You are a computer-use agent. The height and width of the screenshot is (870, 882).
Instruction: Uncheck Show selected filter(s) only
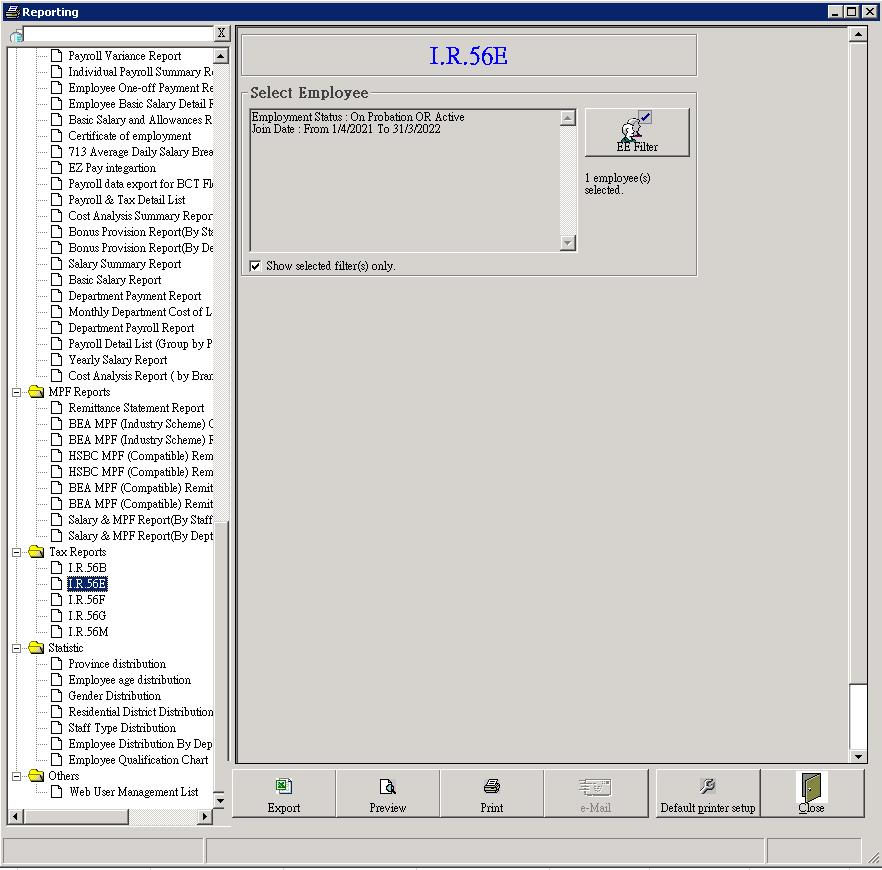[256, 266]
